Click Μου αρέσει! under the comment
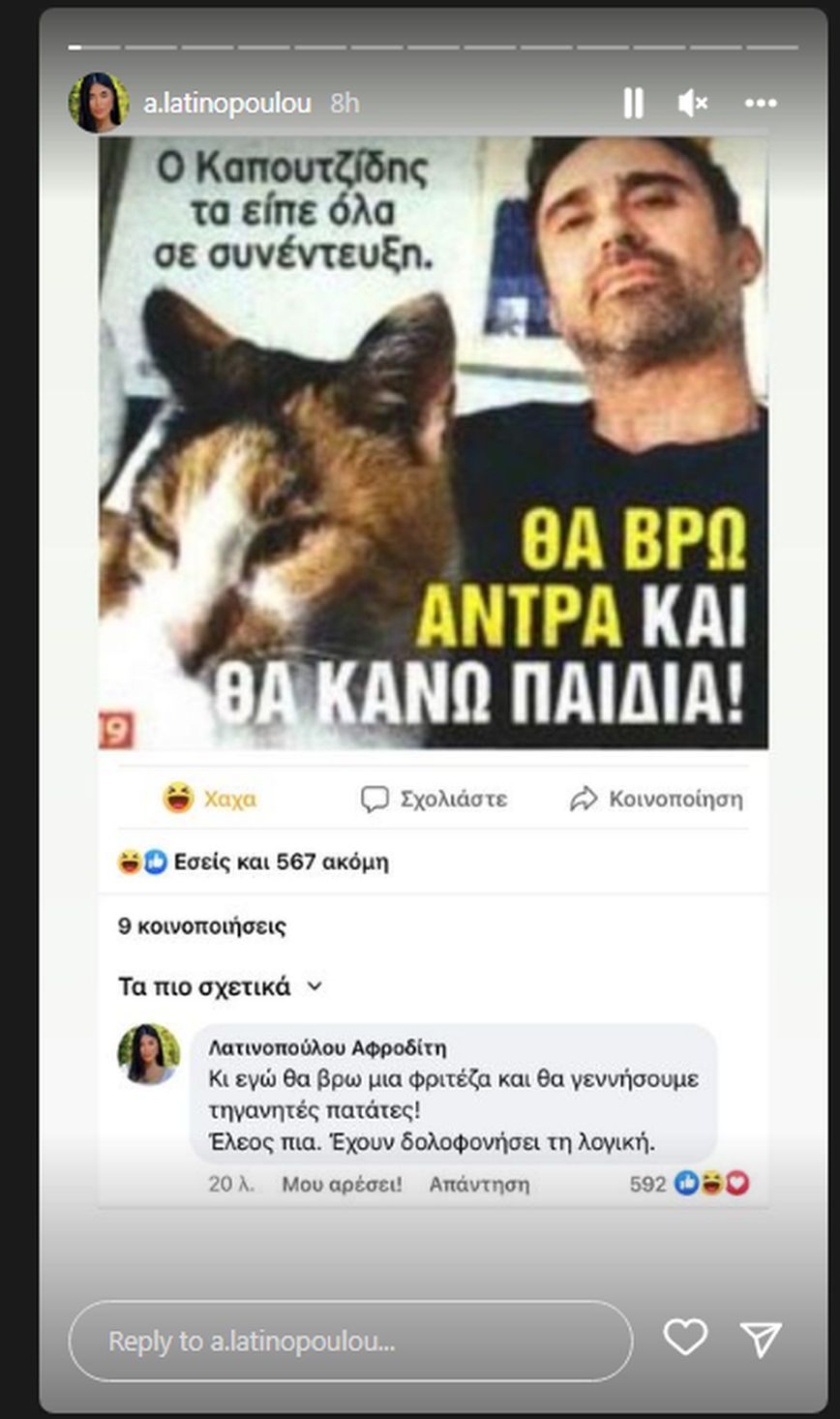 pyautogui.click(x=342, y=1184)
